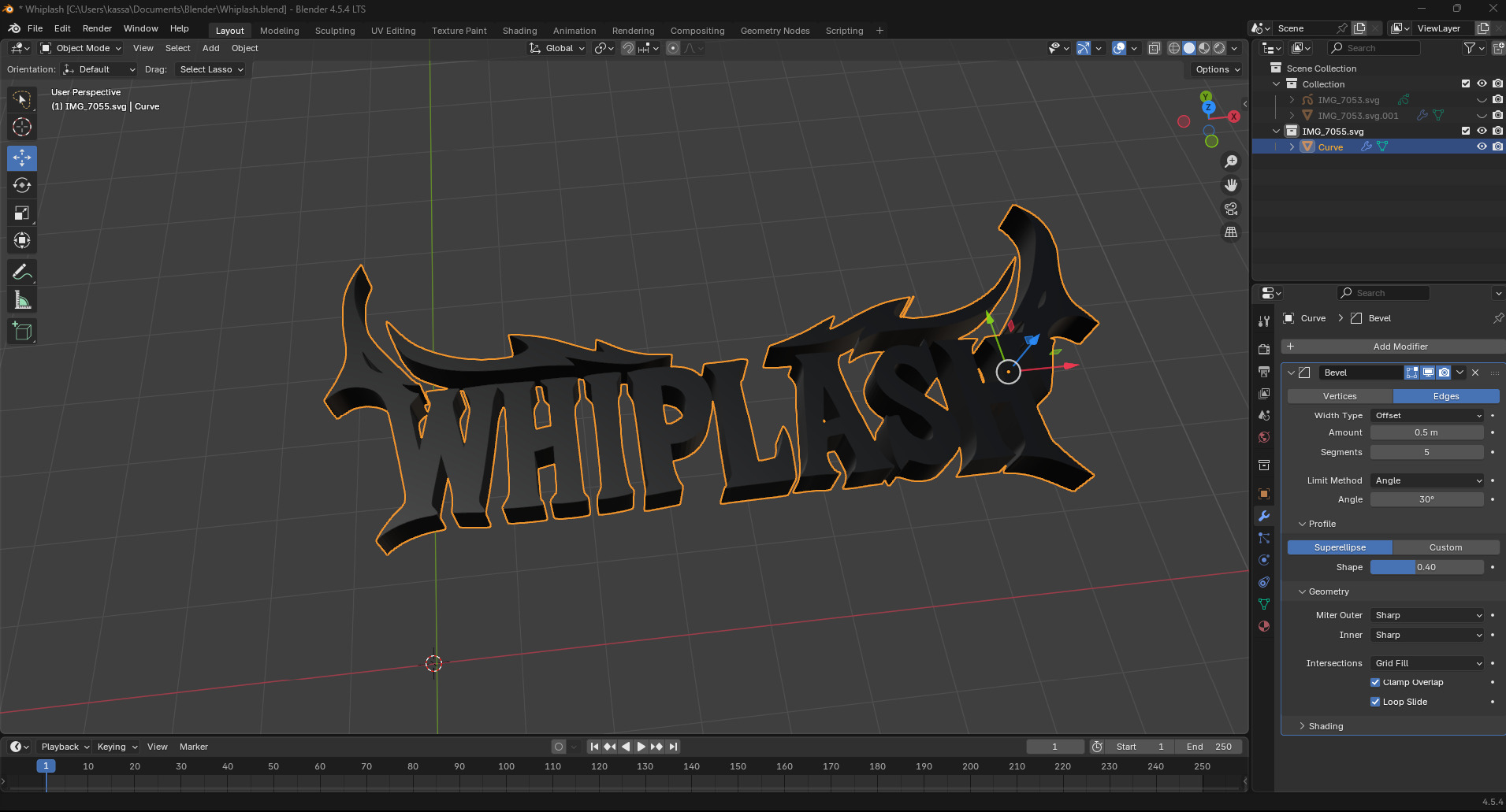Image resolution: width=1506 pixels, height=812 pixels.
Task: Select the Rotate tool in the toolbar
Action: click(x=22, y=185)
